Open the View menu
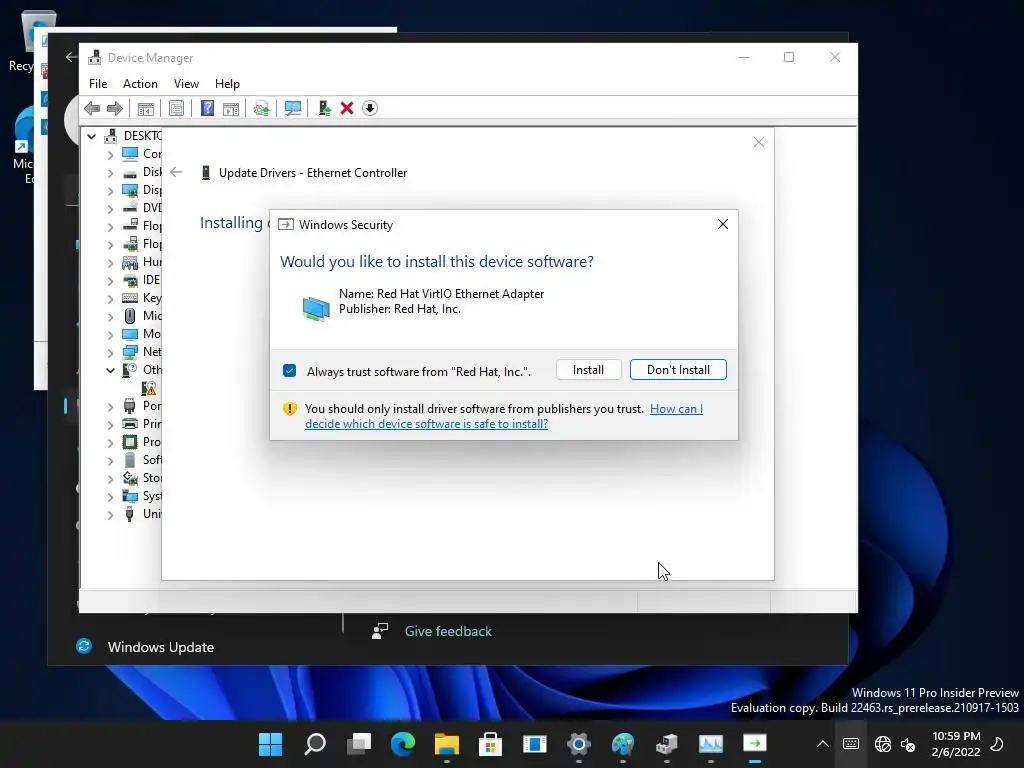1024x768 pixels. click(x=186, y=84)
